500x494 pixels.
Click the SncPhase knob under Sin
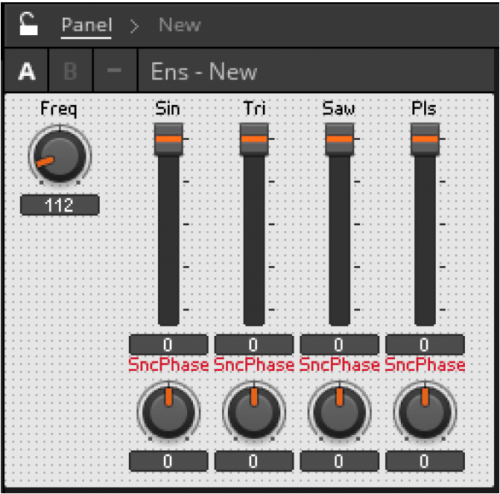(x=168, y=412)
